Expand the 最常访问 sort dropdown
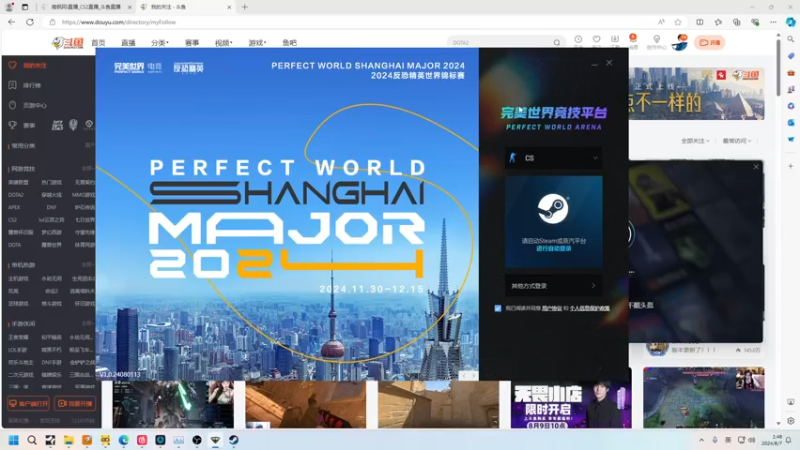800x450 pixels. tap(737, 141)
